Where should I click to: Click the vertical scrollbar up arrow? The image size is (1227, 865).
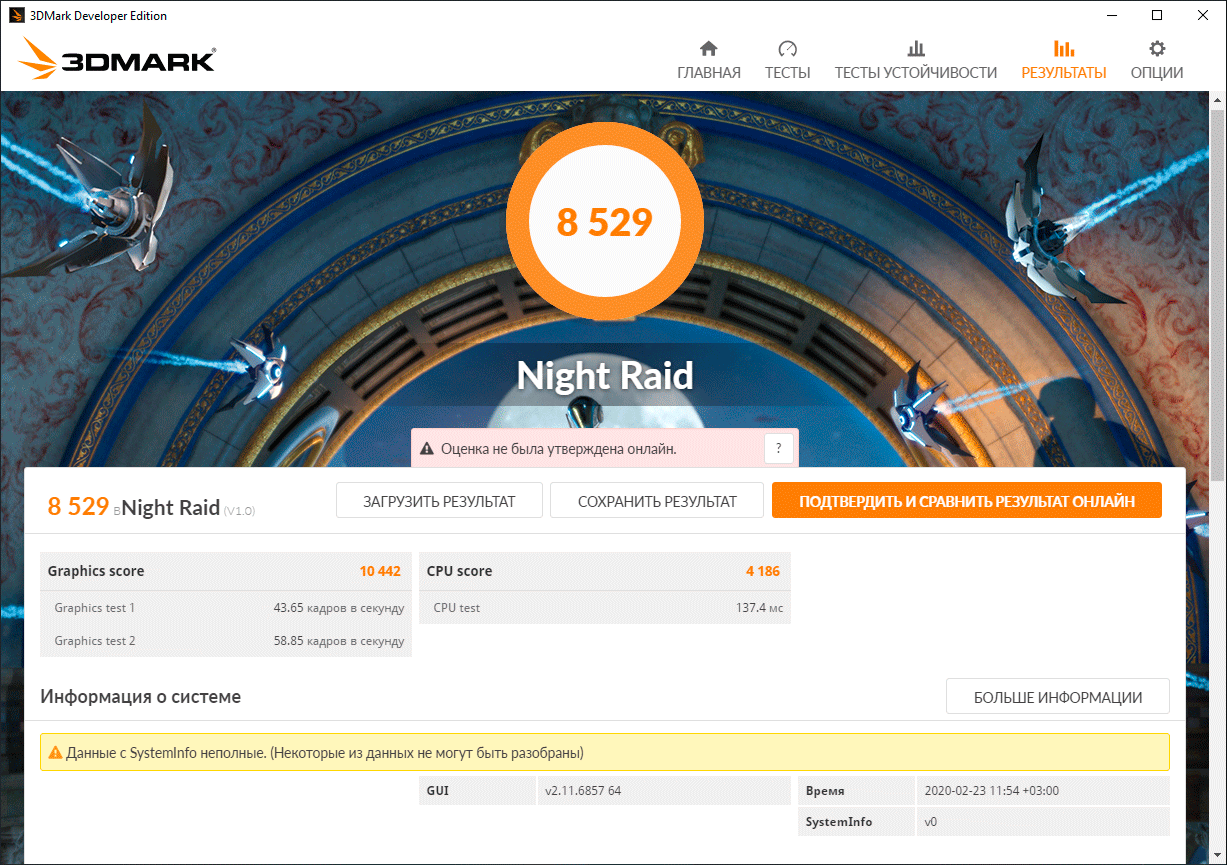click(x=1217, y=100)
